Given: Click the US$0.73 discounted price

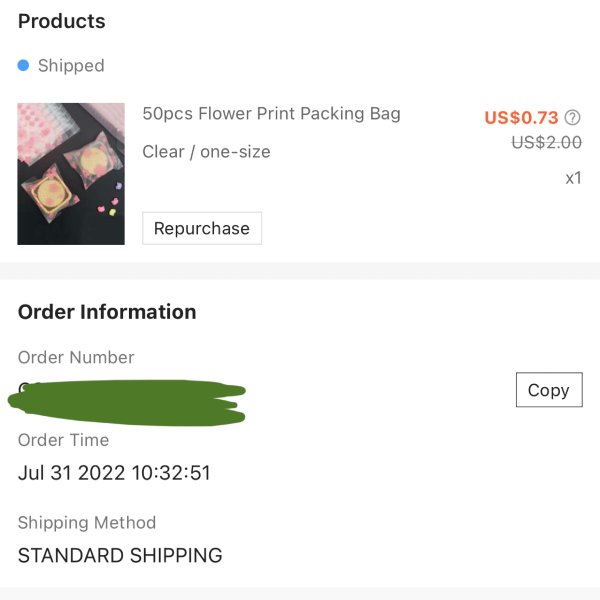Looking at the screenshot, I should [521, 117].
